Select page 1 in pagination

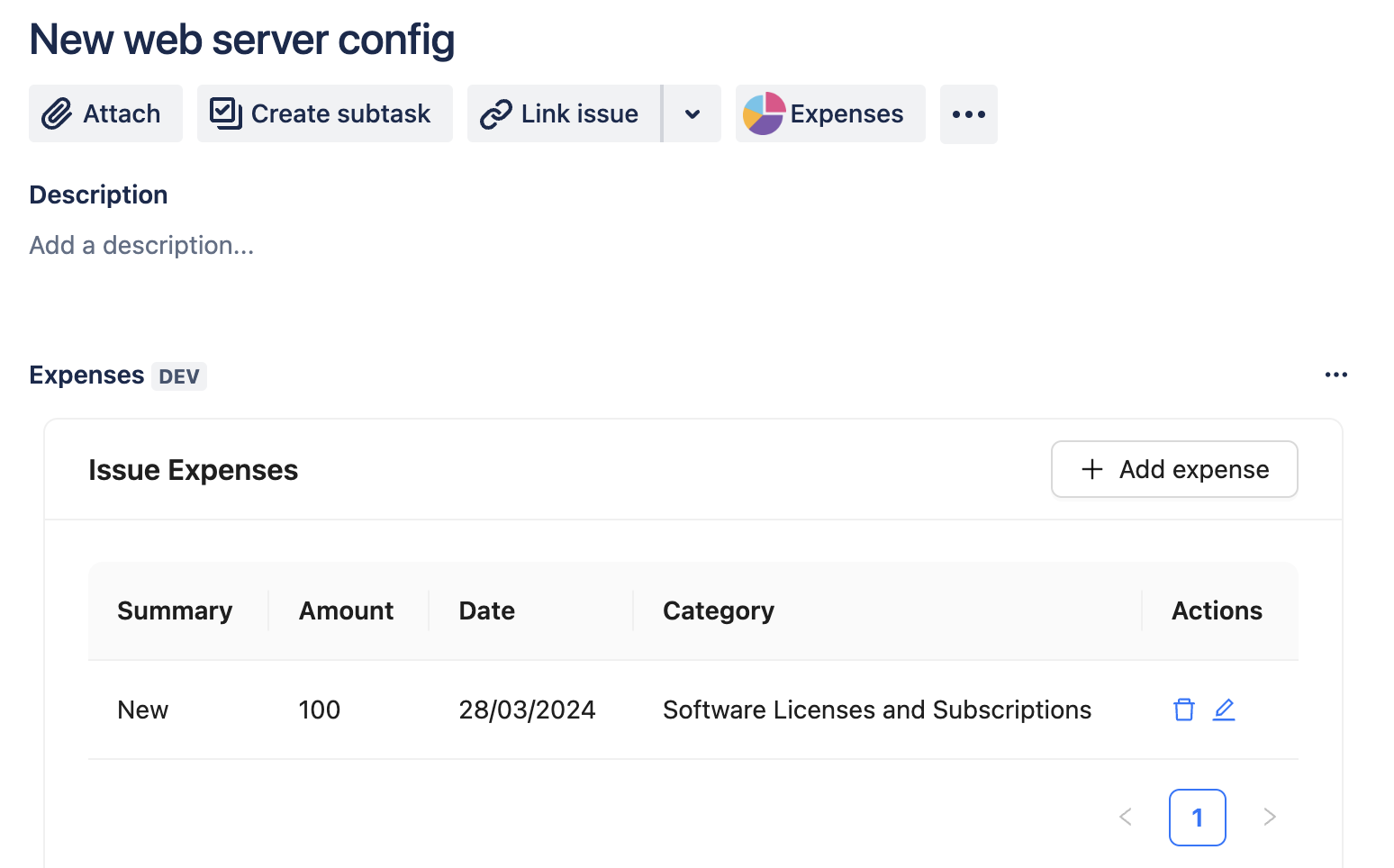(1198, 818)
